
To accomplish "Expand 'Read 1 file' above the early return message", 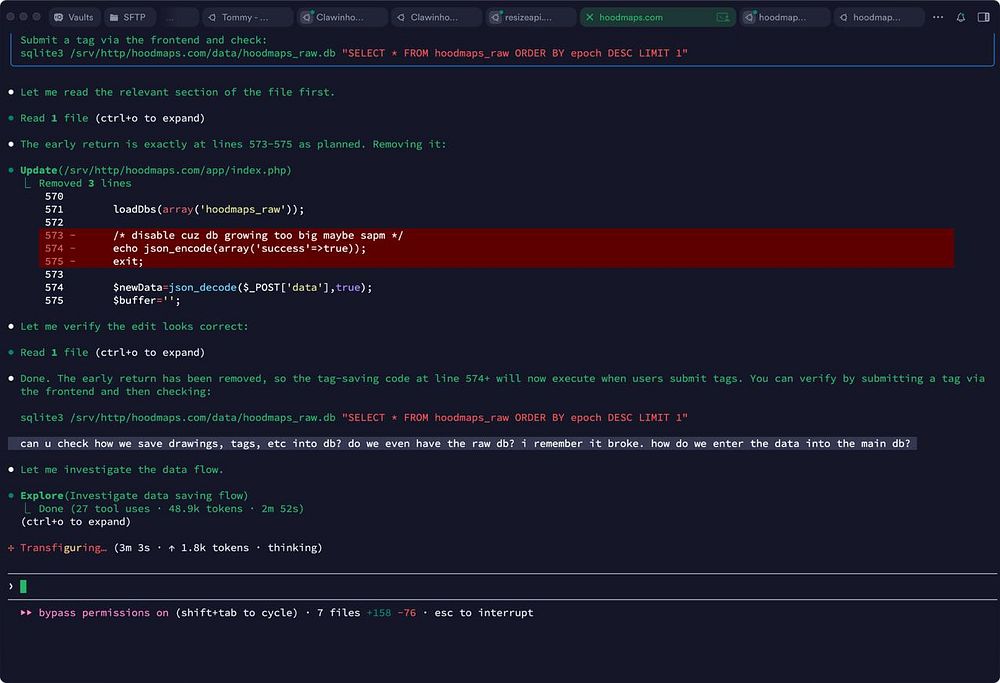I will click(112, 118).
